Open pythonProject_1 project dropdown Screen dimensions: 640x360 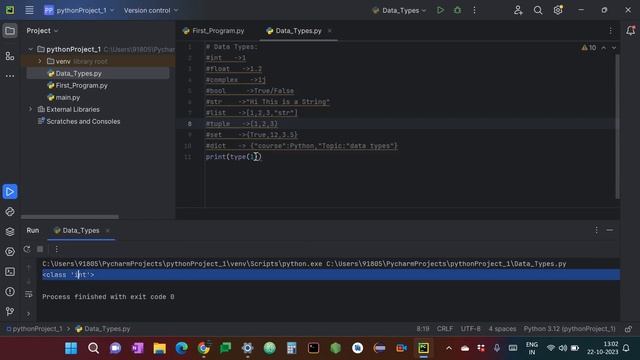coord(79,10)
